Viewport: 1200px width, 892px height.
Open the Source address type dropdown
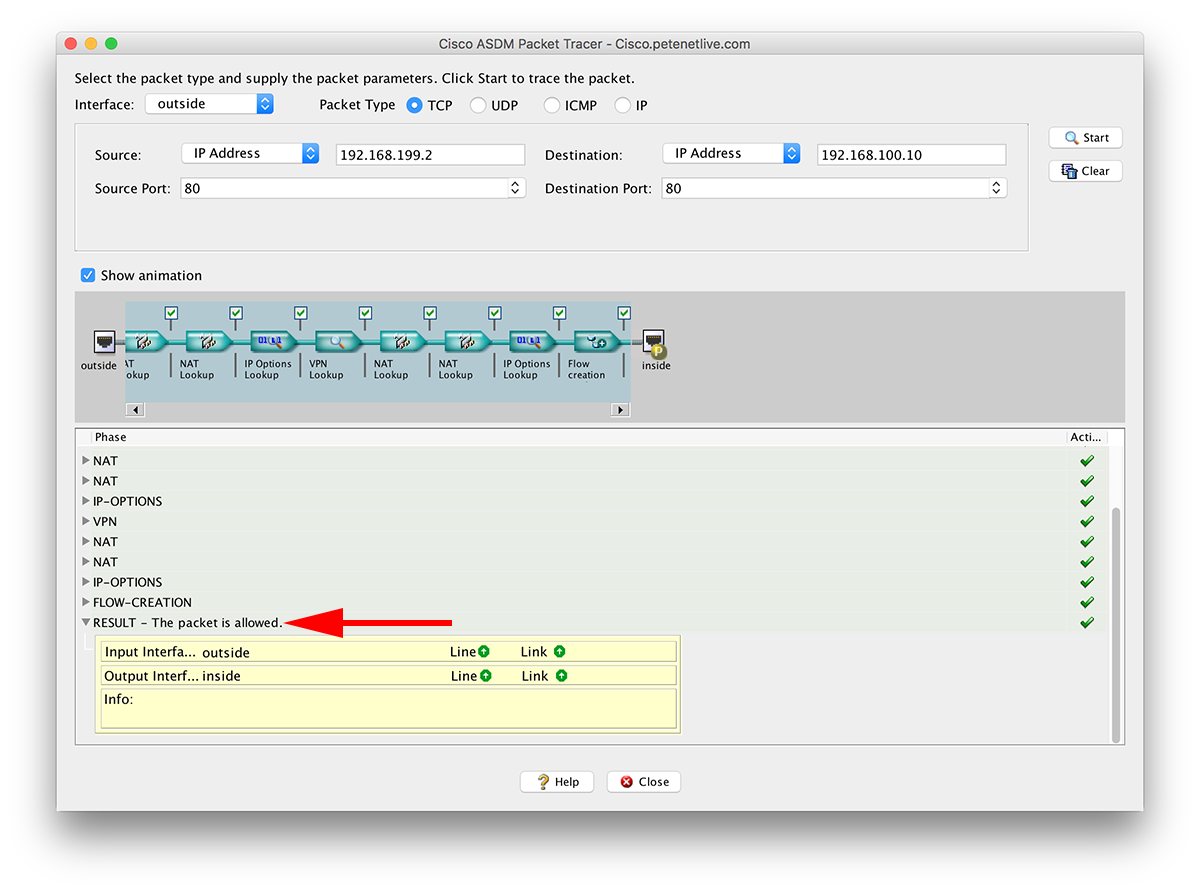(x=250, y=153)
